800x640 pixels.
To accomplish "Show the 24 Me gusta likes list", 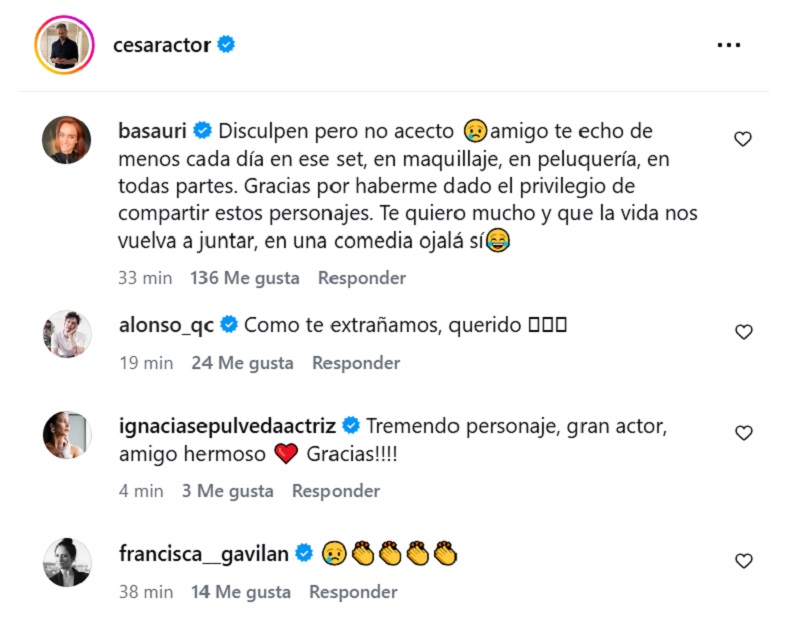I will pos(242,363).
